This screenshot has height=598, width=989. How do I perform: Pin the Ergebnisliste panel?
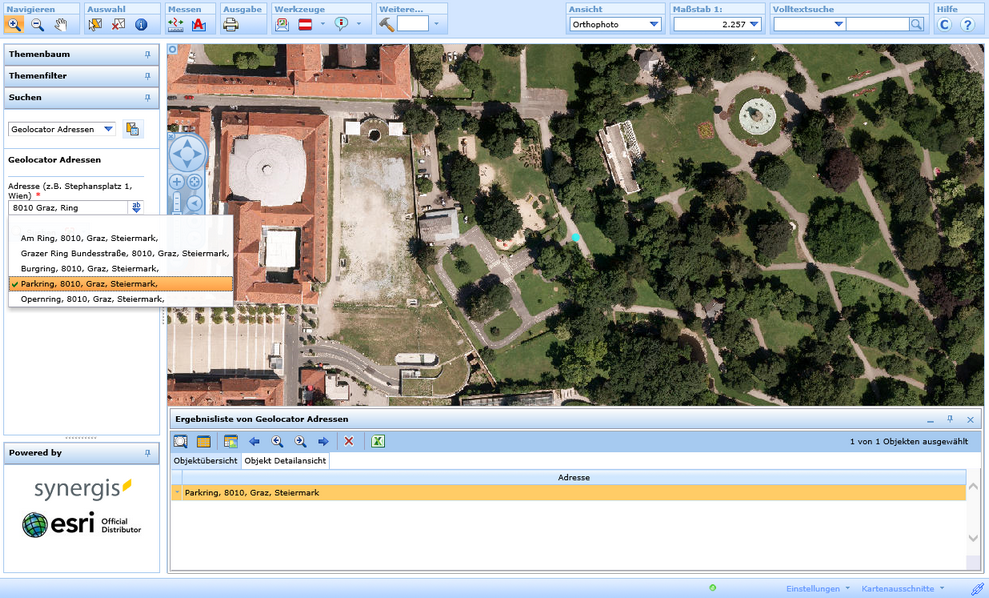pos(948,419)
